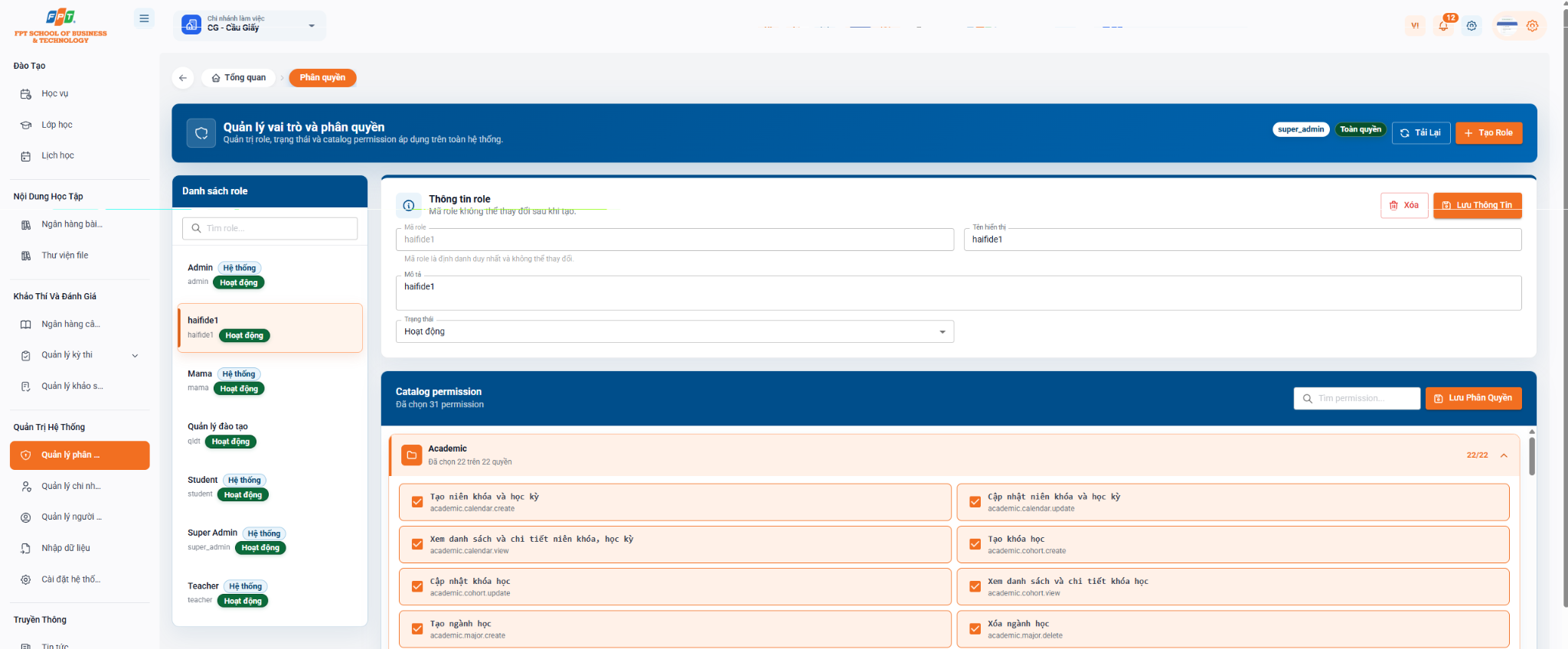The height and width of the screenshot is (649, 1568).
Task: Focus the Tìm permission search field
Action: point(1357,398)
